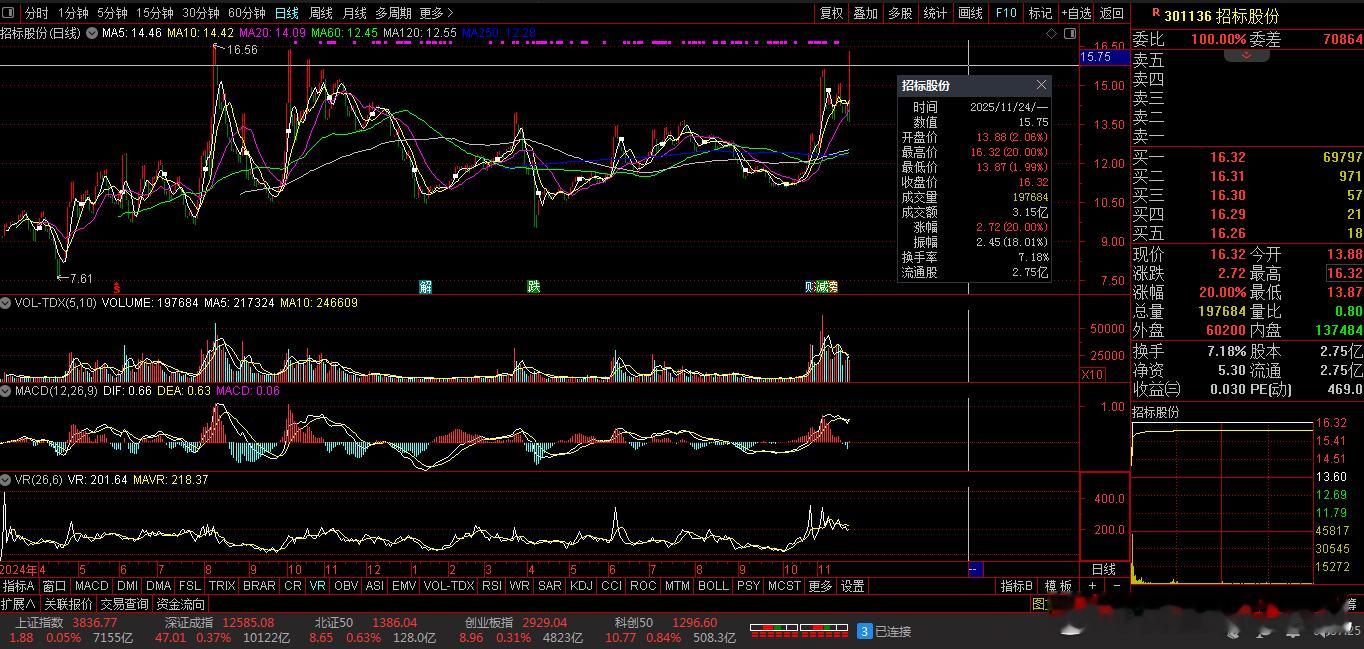Screen dimensions: 1364x649
Task: Click the red S marker on chart
Action: coord(116,287)
